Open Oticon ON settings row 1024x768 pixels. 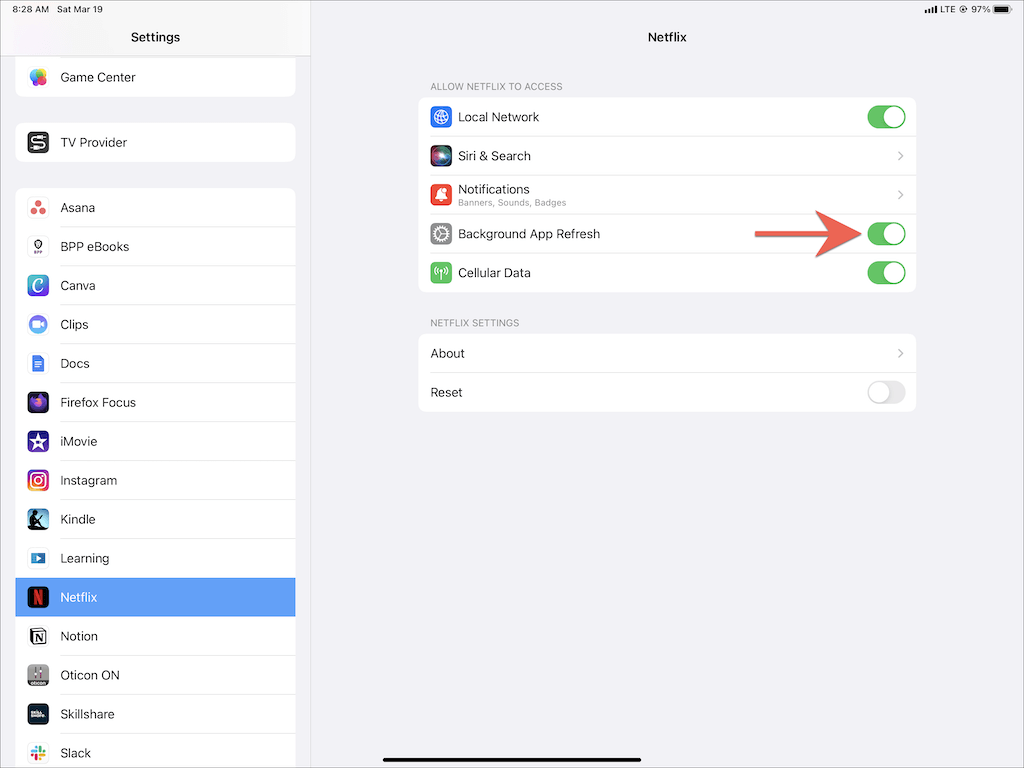pyautogui.click(x=155, y=675)
